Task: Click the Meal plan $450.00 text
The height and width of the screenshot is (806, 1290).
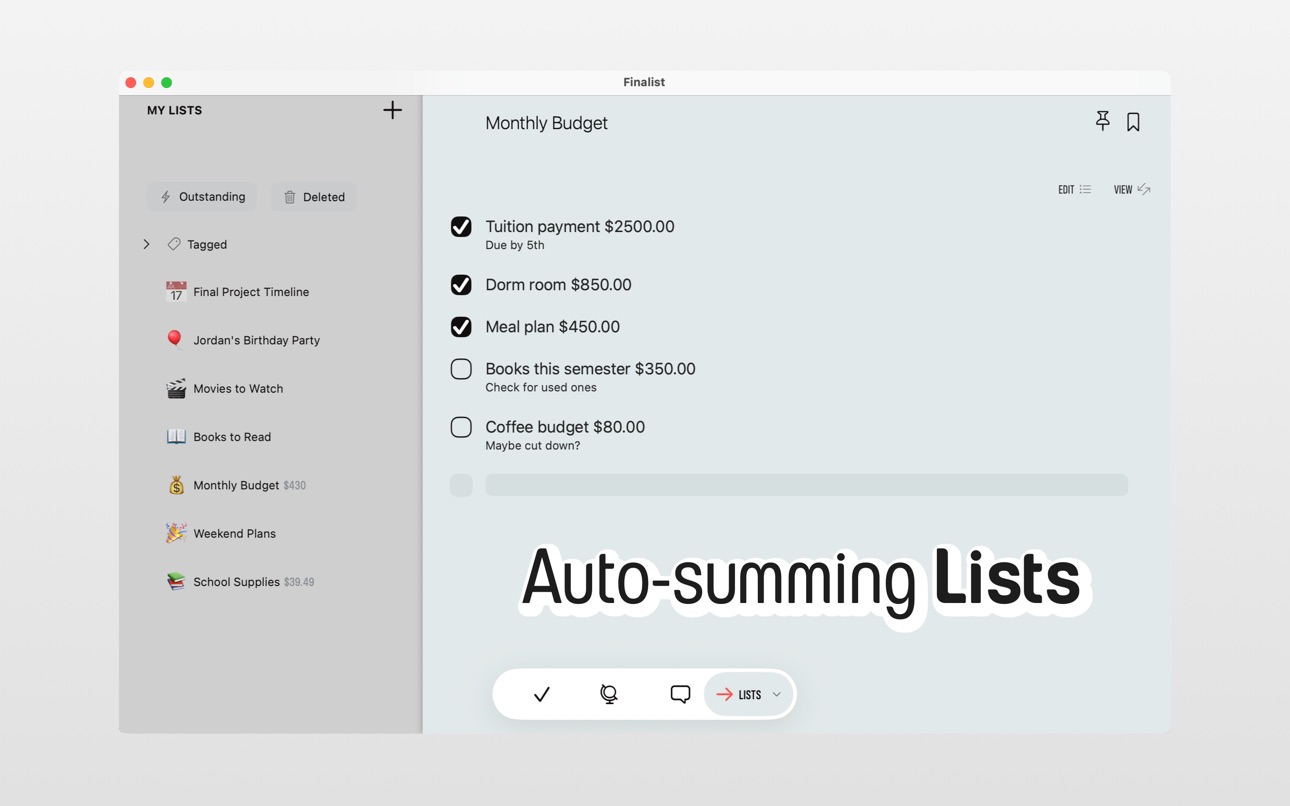Action: [552, 327]
